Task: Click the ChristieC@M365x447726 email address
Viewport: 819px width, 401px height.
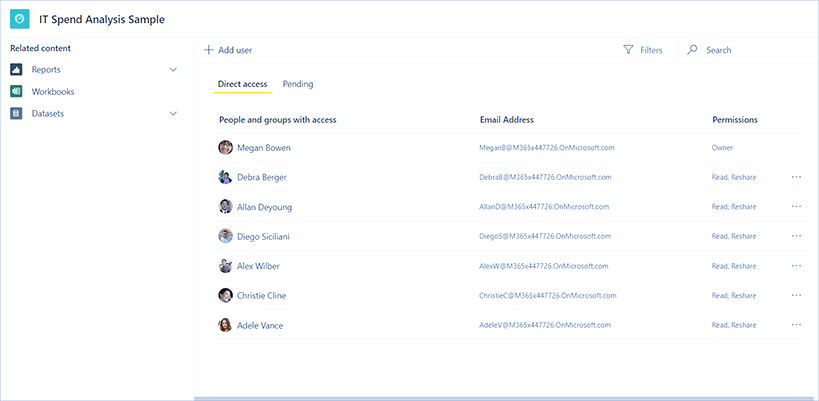Action: [547, 296]
